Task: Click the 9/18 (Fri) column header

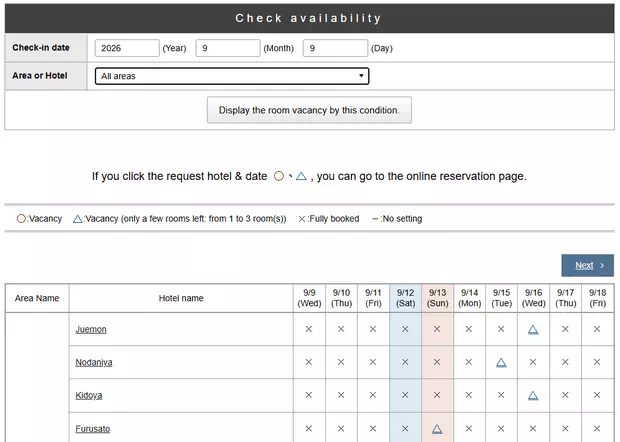Action: [597, 298]
